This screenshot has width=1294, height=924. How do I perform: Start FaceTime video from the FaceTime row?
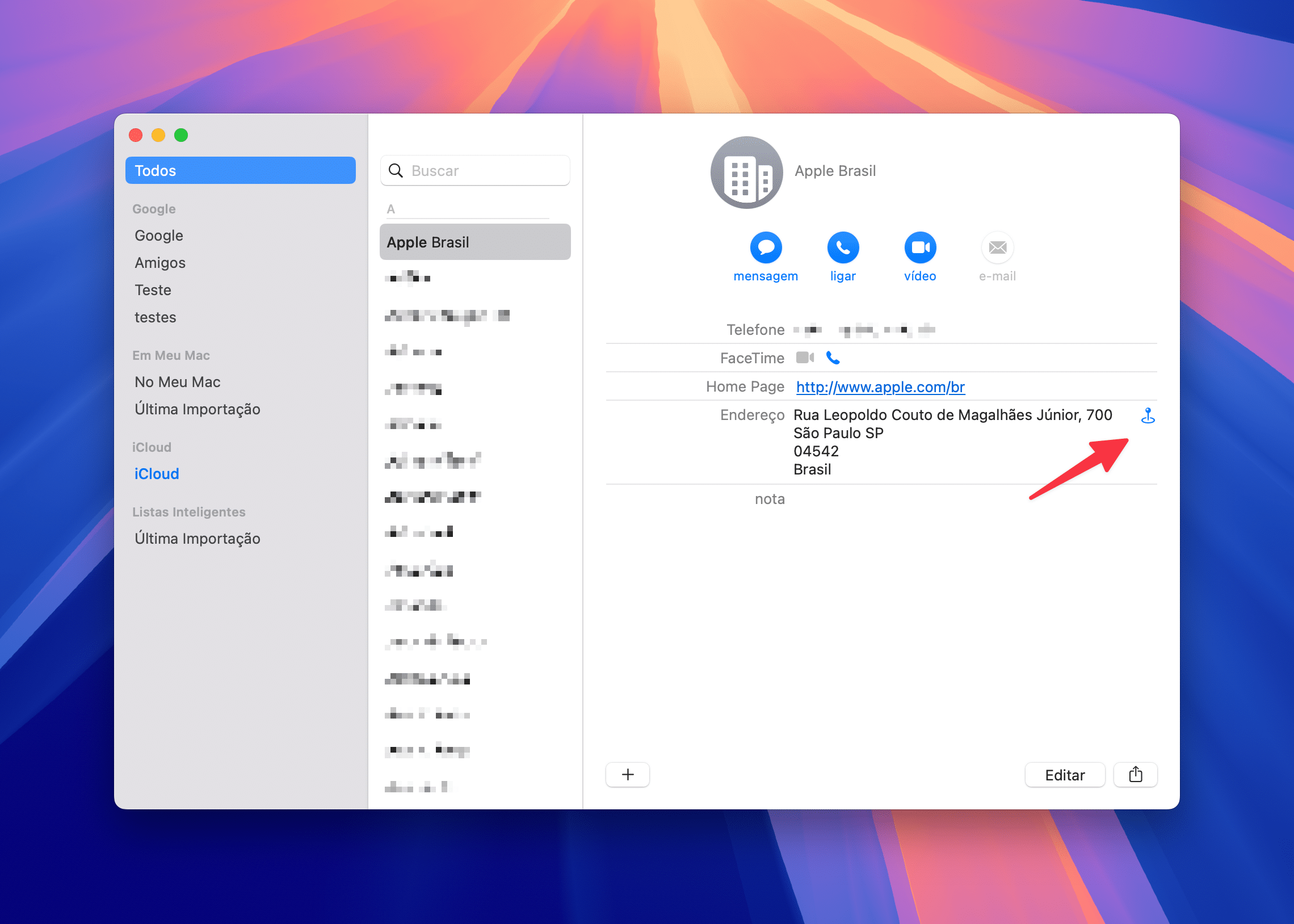tap(804, 358)
